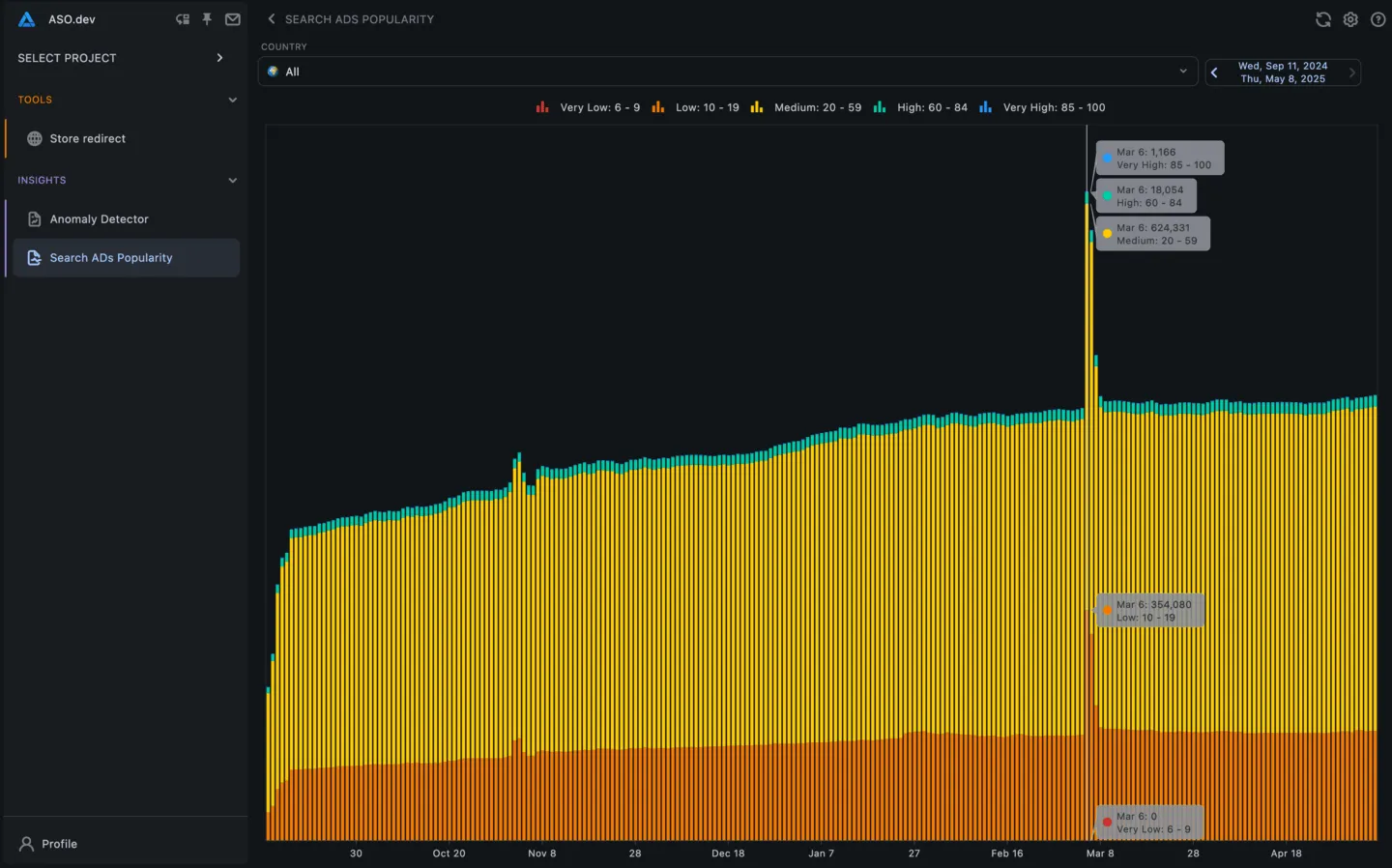Expand SELECT PROJECT with its arrow
Image resolution: width=1392 pixels, height=868 pixels.
click(x=219, y=58)
